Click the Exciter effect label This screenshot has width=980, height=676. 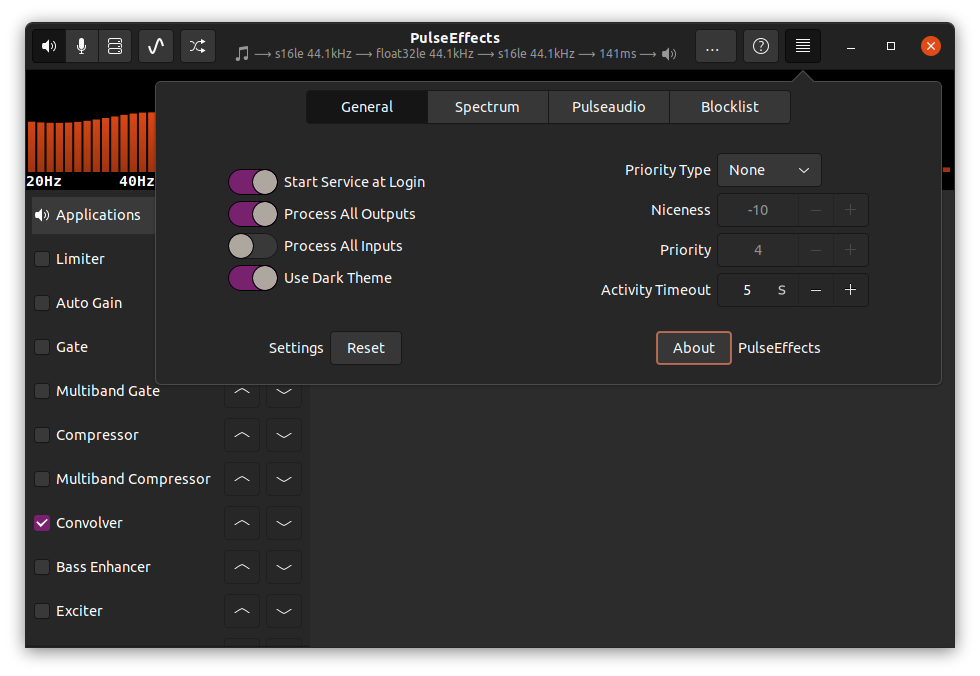click(x=79, y=611)
